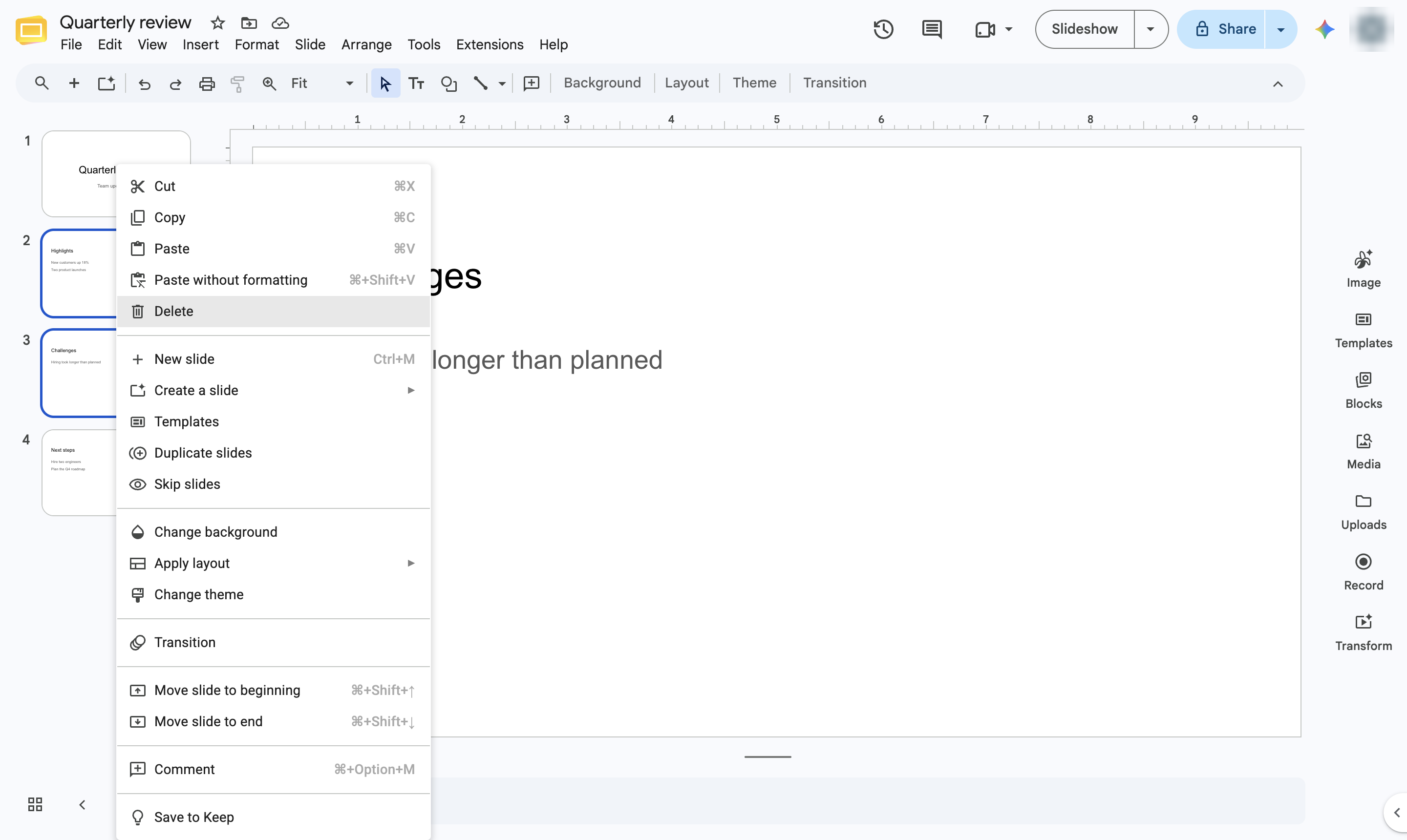Select Skip slides menu entry
1407x840 pixels.
274,484
